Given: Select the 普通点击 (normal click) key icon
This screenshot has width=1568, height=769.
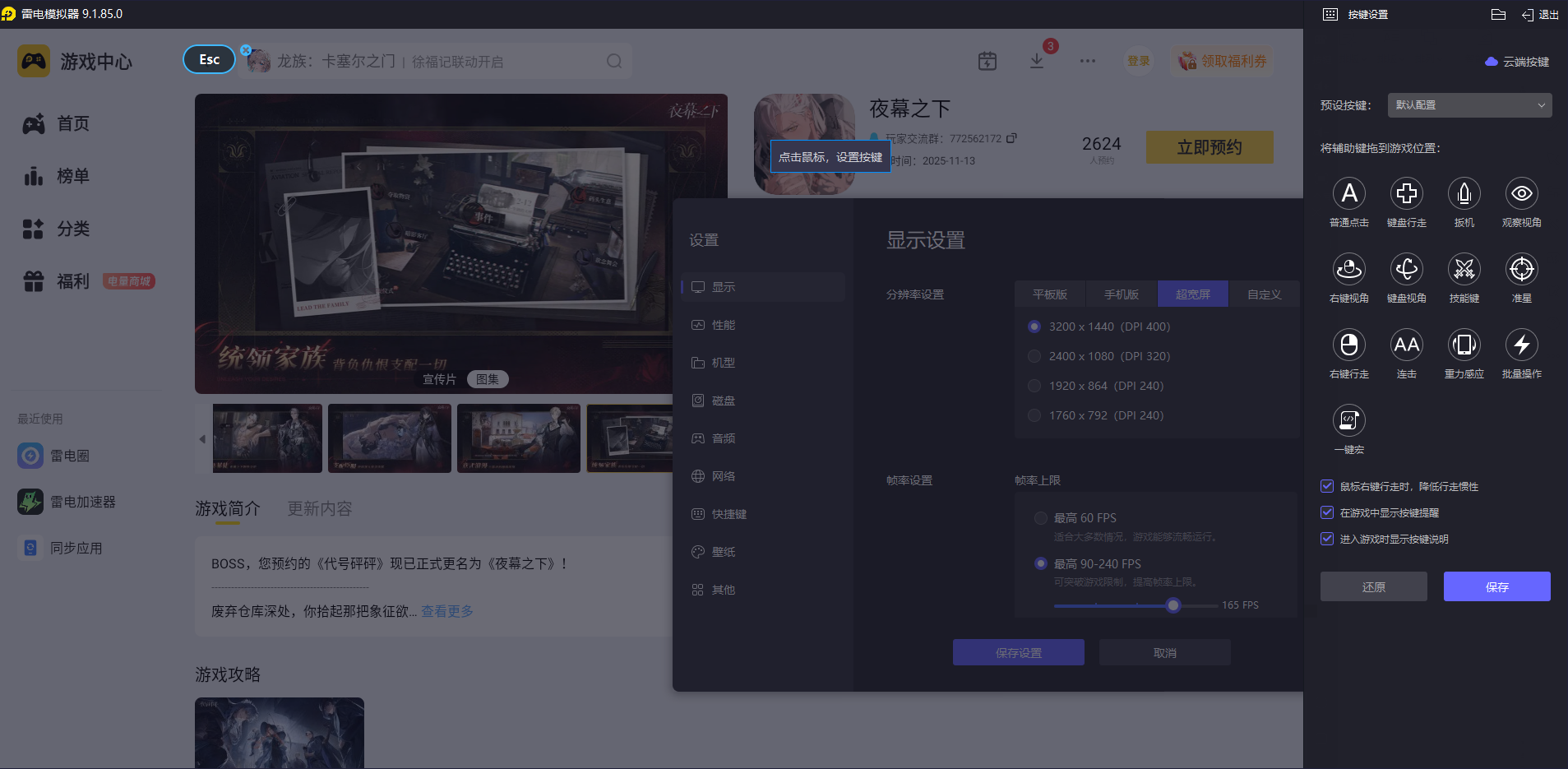Looking at the screenshot, I should [1348, 194].
